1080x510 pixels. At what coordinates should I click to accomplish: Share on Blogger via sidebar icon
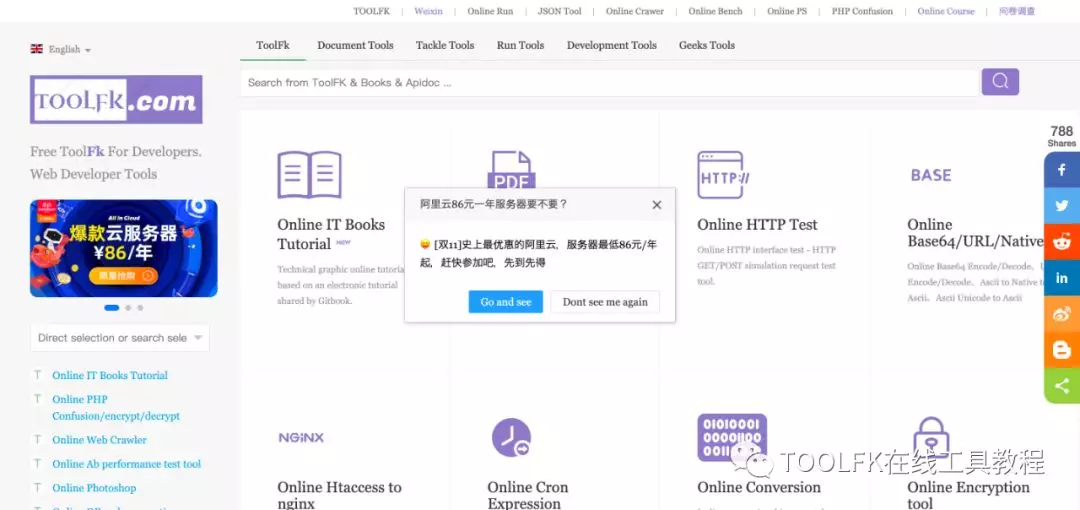click(1062, 350)
